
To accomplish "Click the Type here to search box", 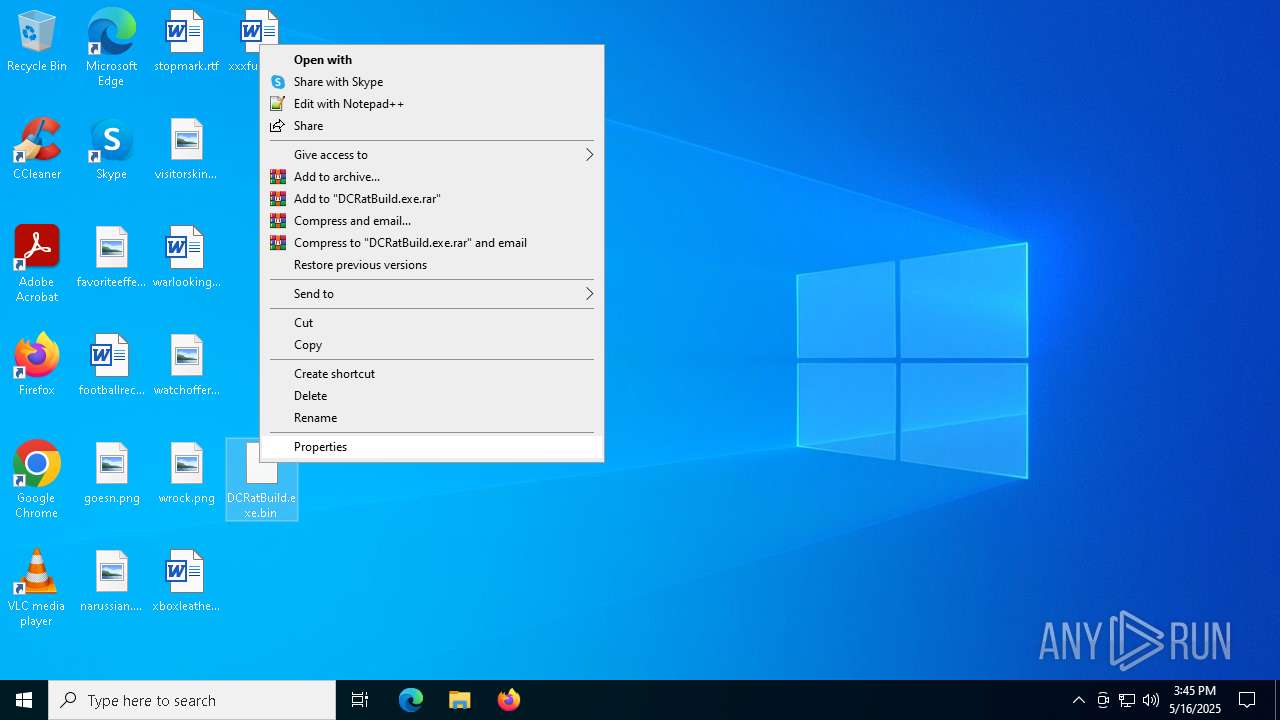I will (192, 700).
